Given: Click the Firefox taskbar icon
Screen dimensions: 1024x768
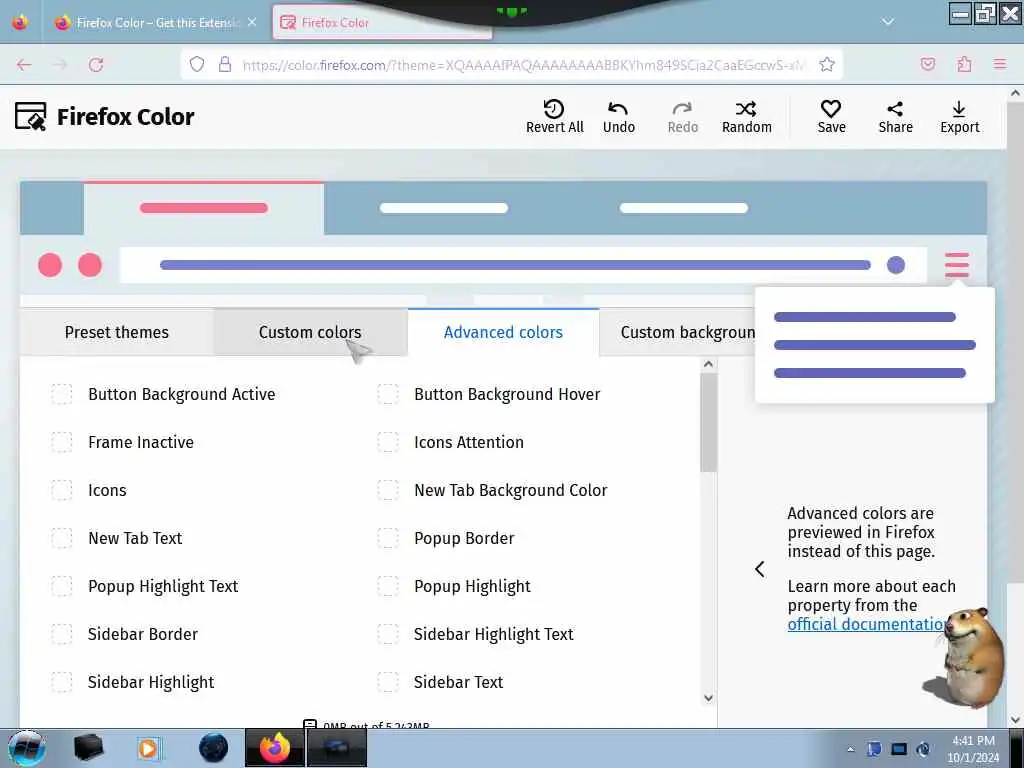Looking at the screenshot, I should pyautogui.click(x=274, y=748).
